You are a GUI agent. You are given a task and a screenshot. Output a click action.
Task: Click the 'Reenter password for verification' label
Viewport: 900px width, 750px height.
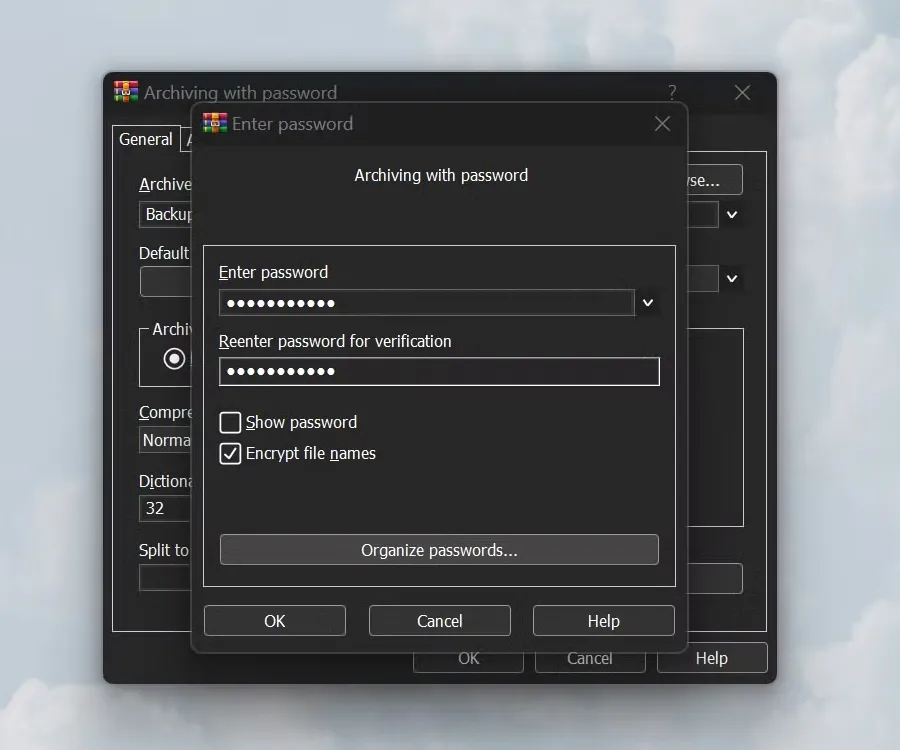(x=335, y=341)
